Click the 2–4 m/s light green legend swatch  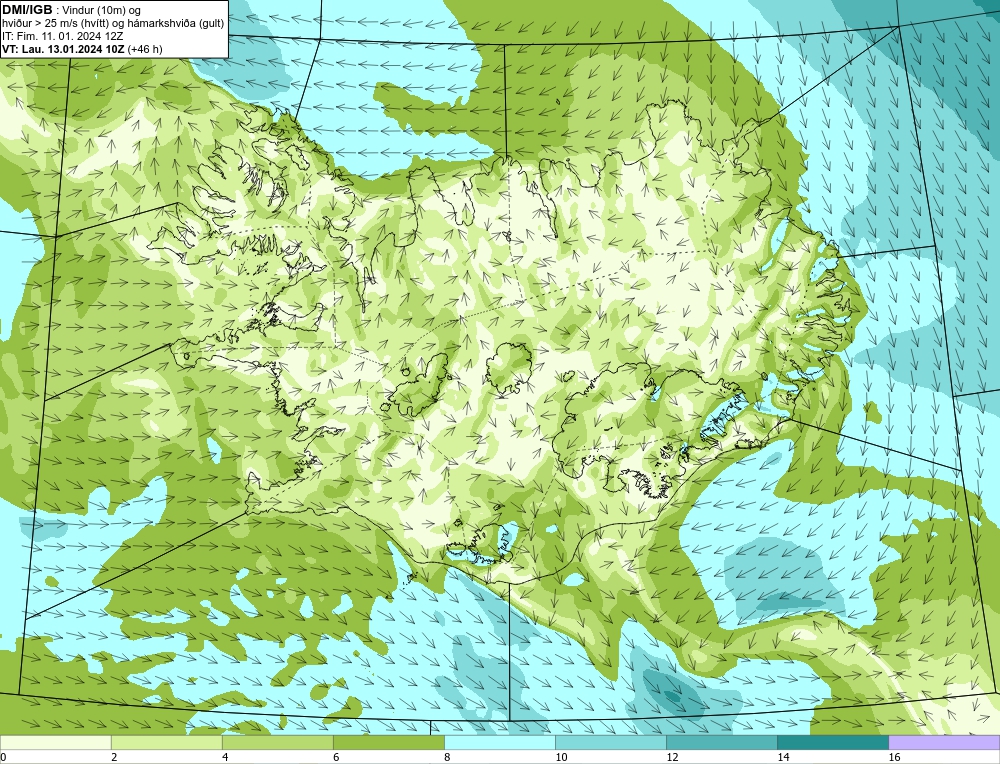(166, 742)
